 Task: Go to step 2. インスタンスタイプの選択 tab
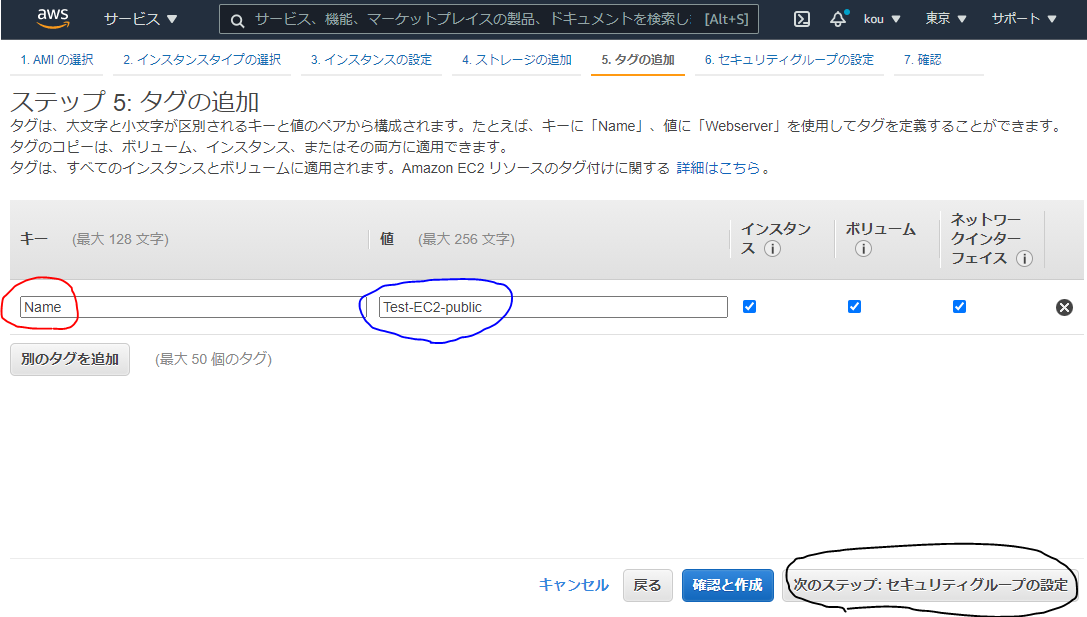coord(202,60)
